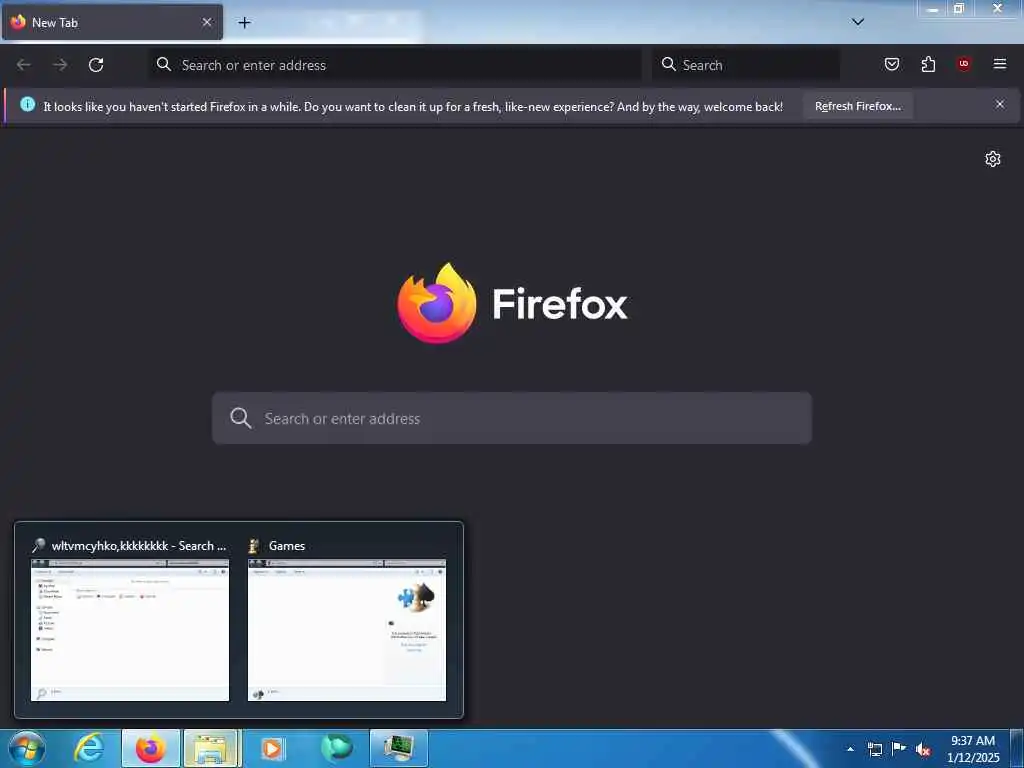
Task: Go back with the left arrow
Action: 24,65
